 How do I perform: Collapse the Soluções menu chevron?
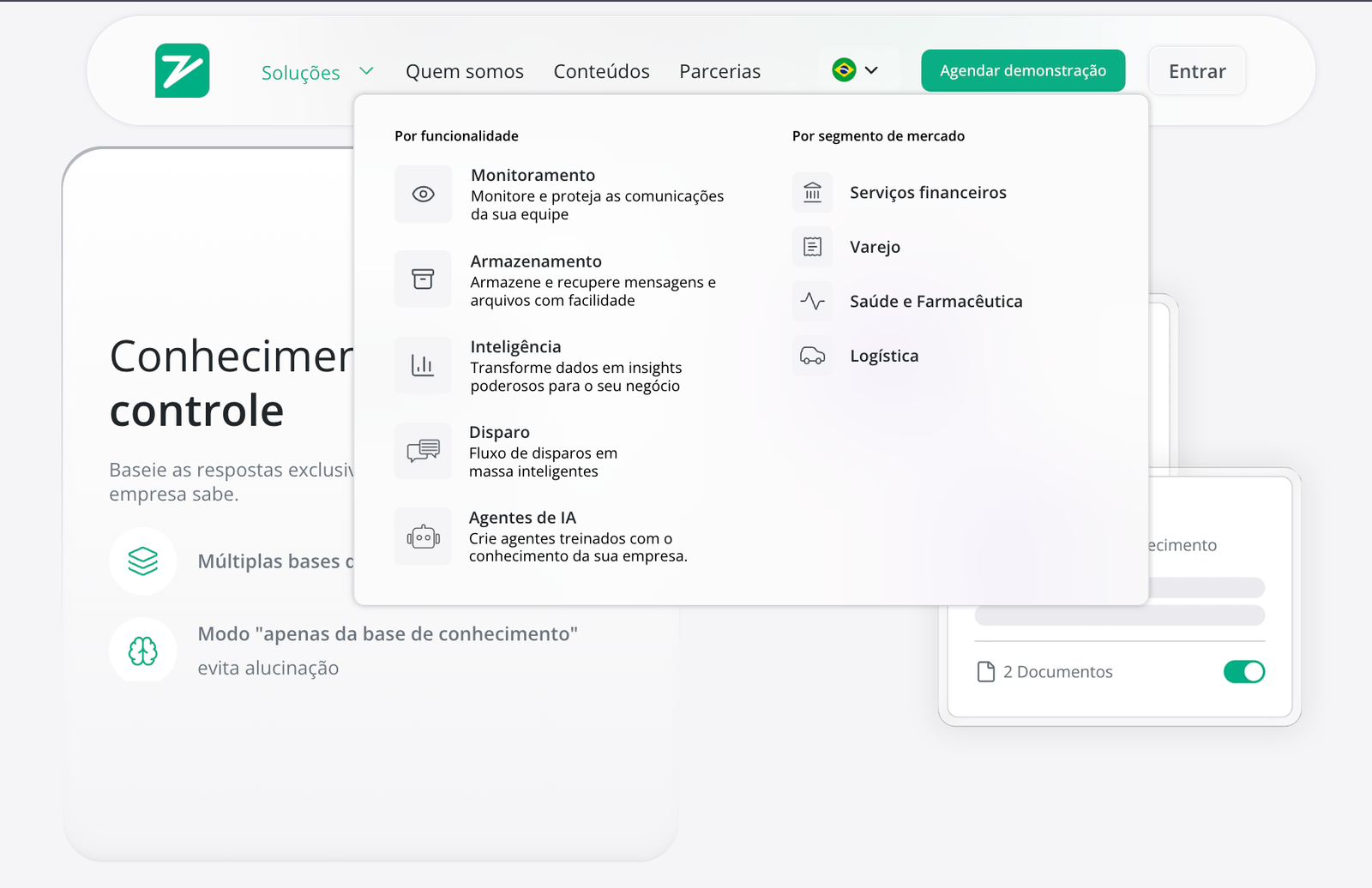click(x=366, y=71)
